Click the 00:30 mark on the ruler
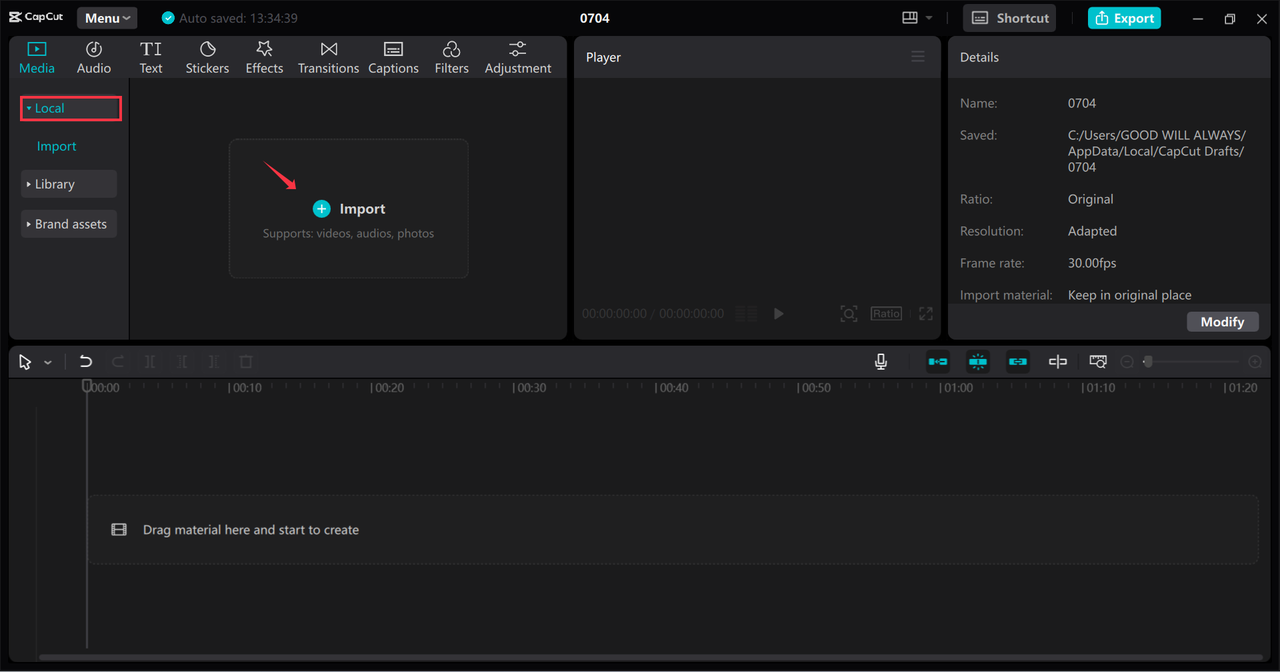 (x=530, y=388)
